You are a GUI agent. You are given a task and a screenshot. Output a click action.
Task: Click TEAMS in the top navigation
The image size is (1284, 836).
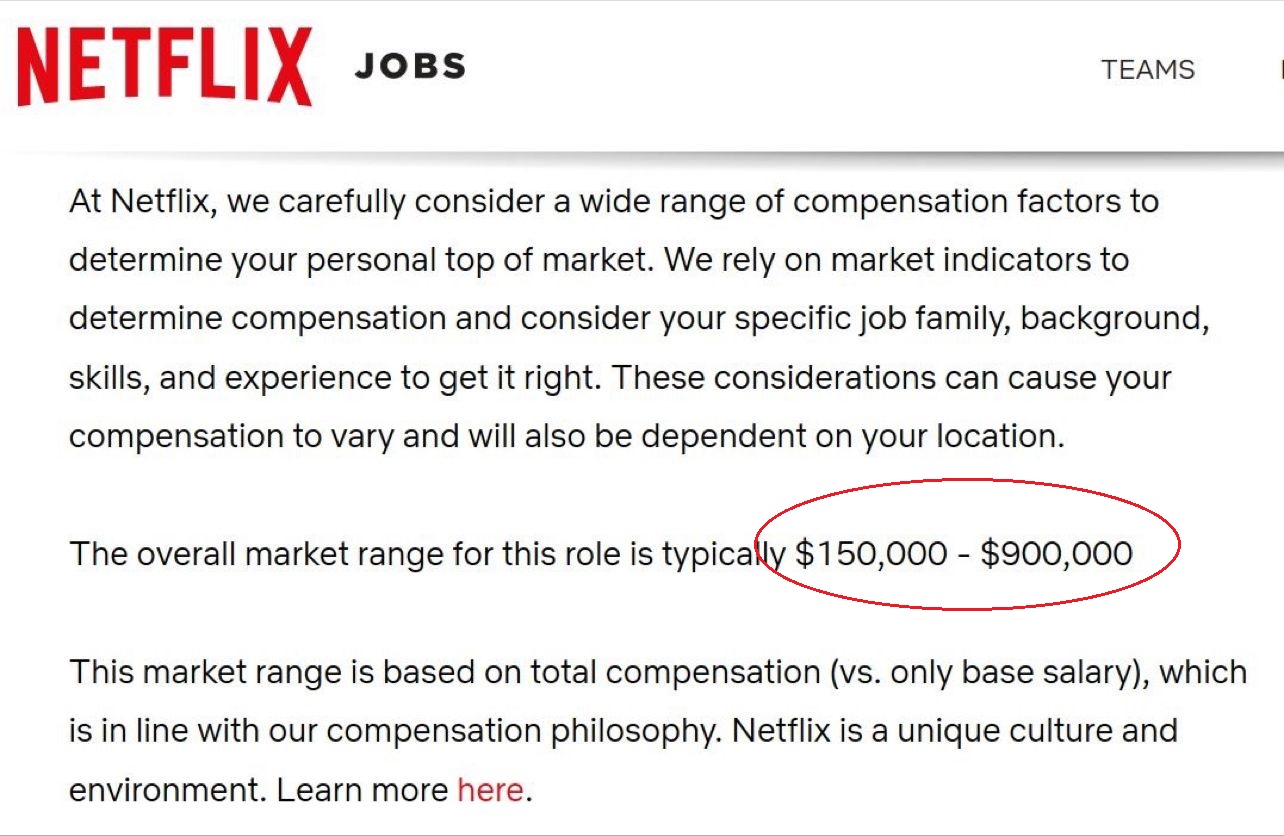coord(1147,70)
